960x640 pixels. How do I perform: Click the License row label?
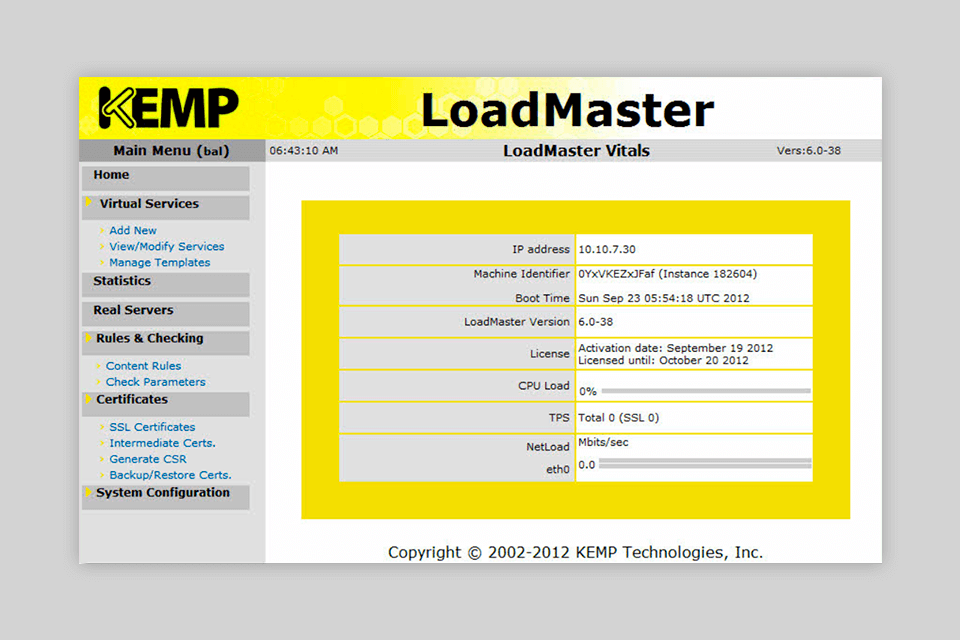click(549, 354)
